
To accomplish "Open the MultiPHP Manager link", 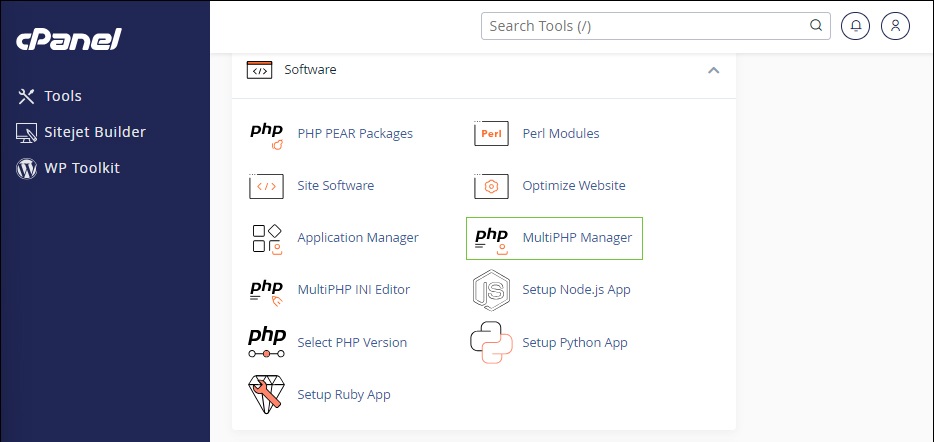I will (577, 238).
